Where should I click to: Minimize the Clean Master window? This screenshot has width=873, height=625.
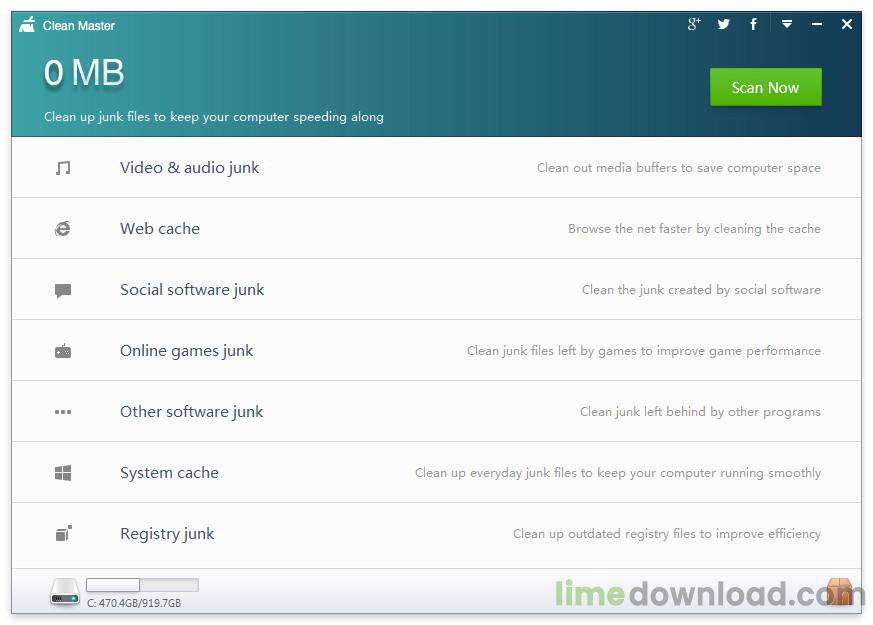pos(817,24)
